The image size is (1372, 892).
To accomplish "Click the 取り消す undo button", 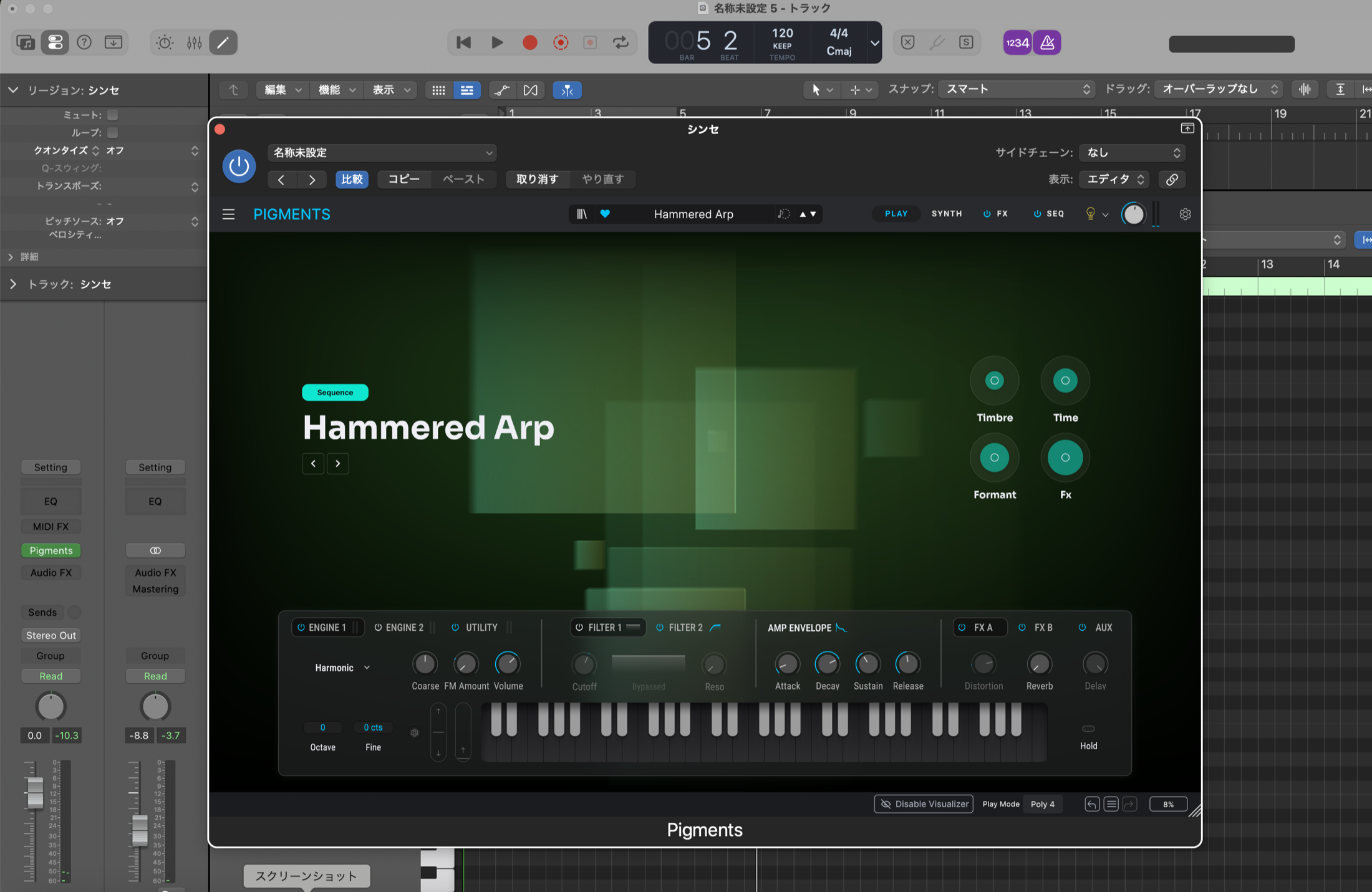I will [x=538, y=180].
